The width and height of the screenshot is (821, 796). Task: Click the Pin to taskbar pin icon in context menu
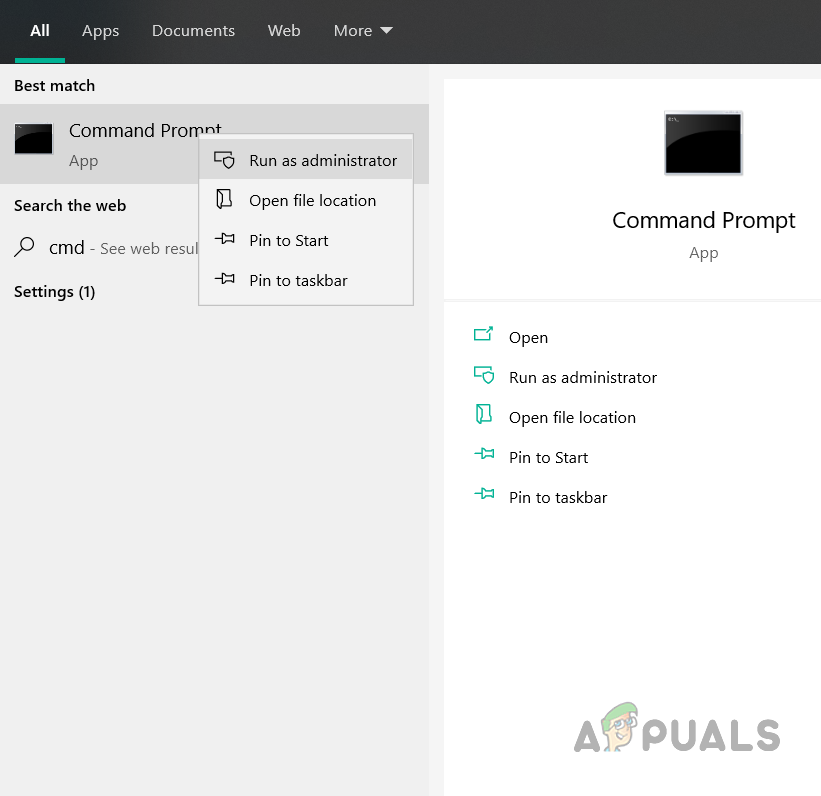point(225,279)
